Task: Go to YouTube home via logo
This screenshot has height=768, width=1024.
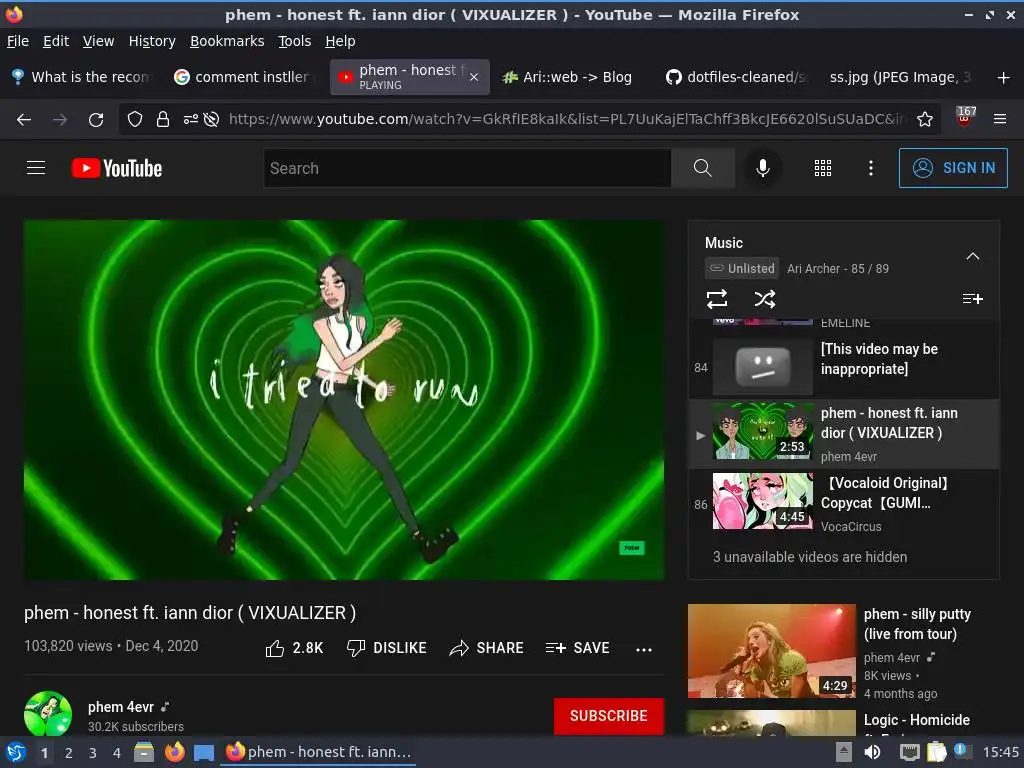Action: [117, 168]
